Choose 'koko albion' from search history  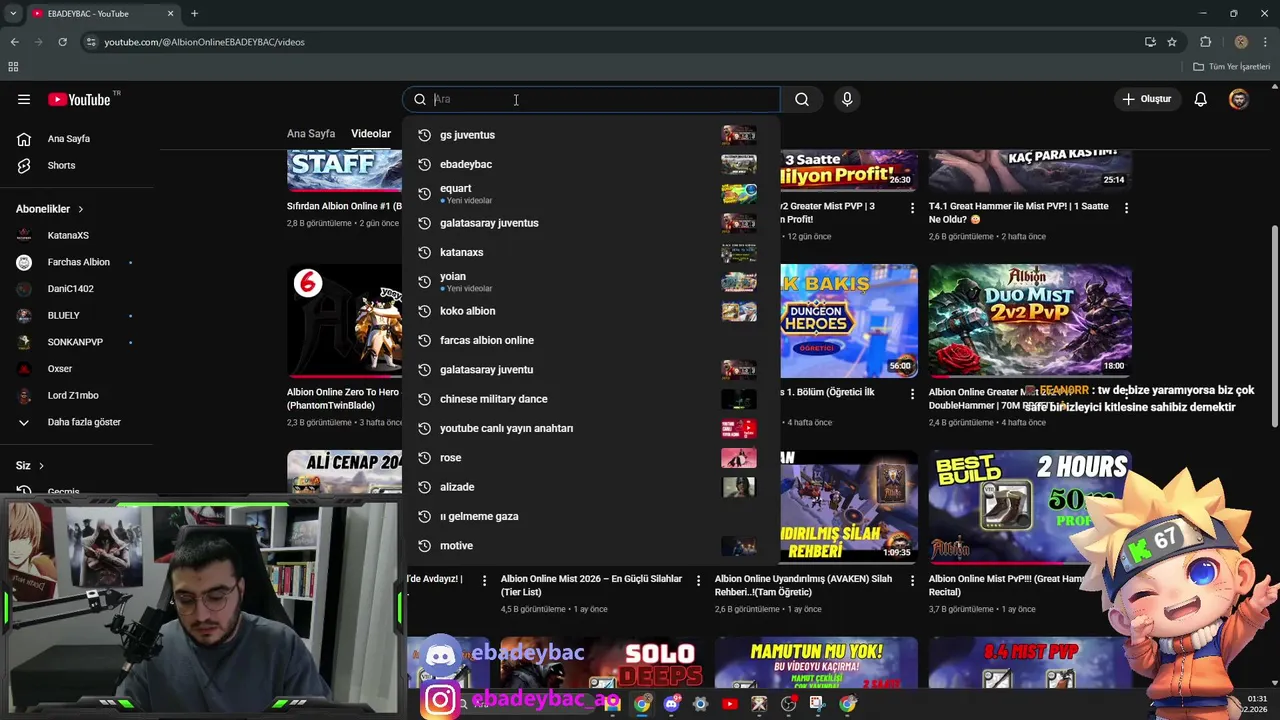tap(590, 311)
